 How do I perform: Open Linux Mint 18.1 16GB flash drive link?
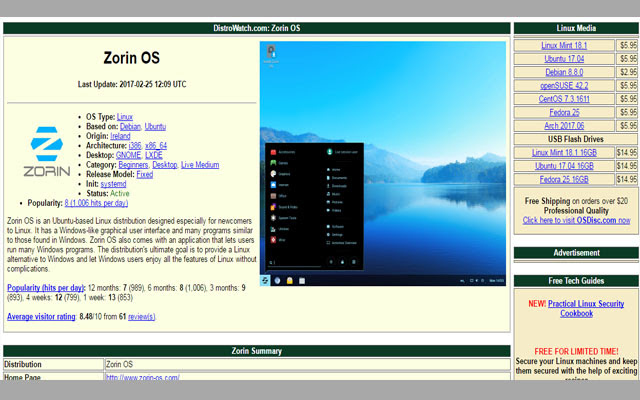click(564, 153)
